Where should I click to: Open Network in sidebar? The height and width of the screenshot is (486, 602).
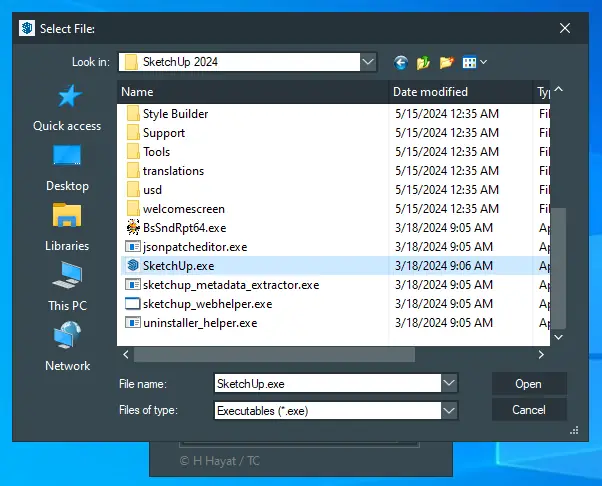(x=67, y=346)
